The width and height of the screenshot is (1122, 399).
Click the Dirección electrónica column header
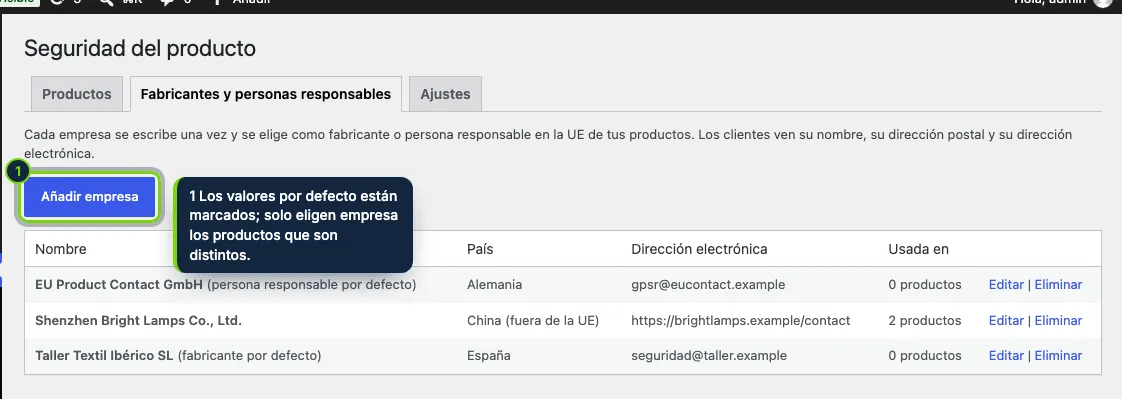(x=699, y=249)
